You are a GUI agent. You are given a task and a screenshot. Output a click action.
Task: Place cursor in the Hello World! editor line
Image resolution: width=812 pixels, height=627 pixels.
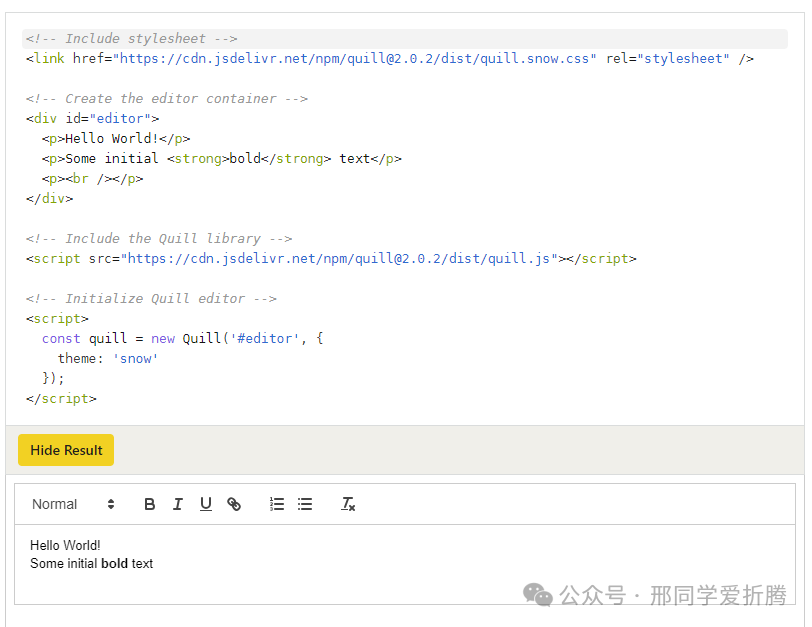(65, 545)
